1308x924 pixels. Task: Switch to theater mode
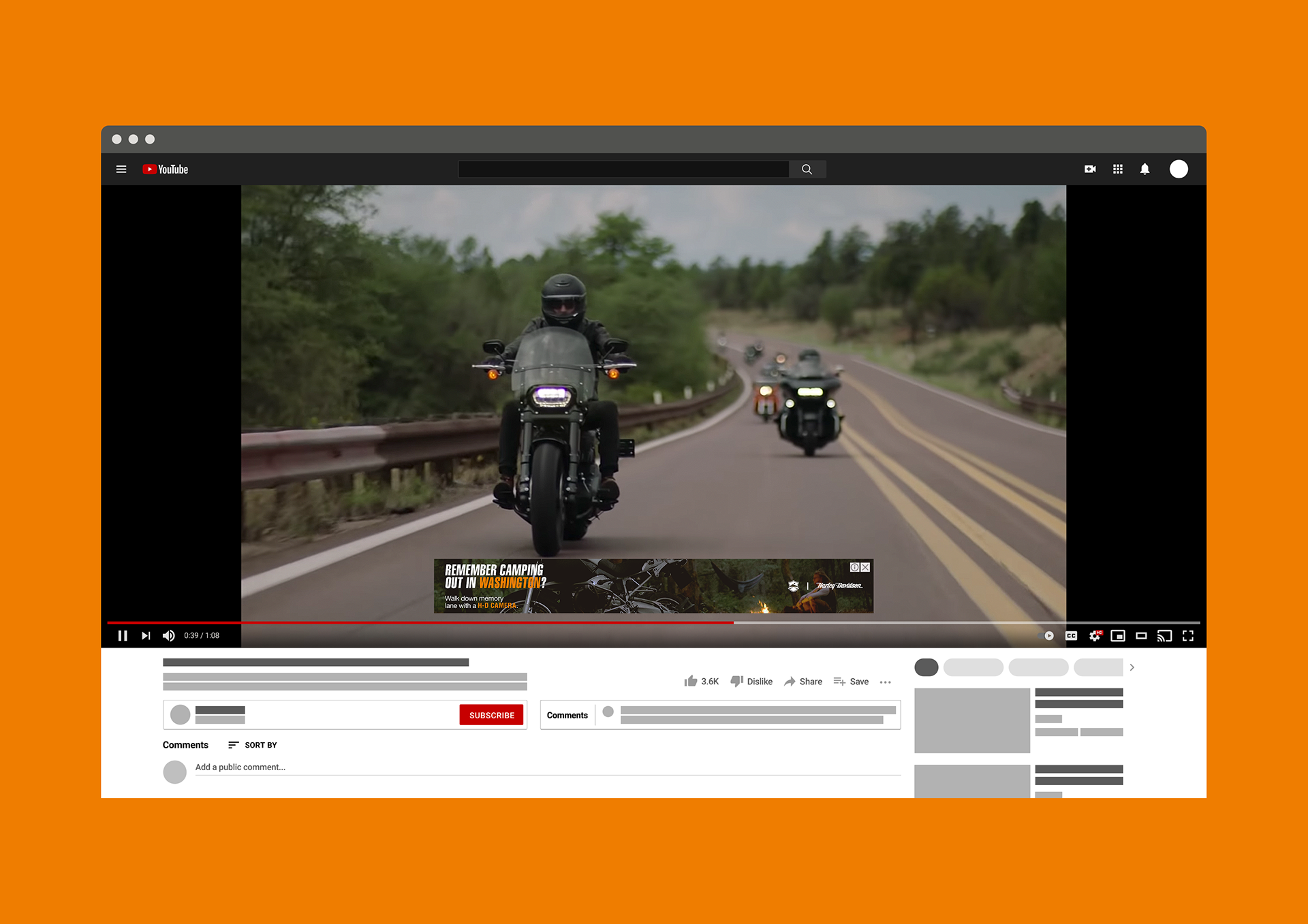[x=1141, y=635]
